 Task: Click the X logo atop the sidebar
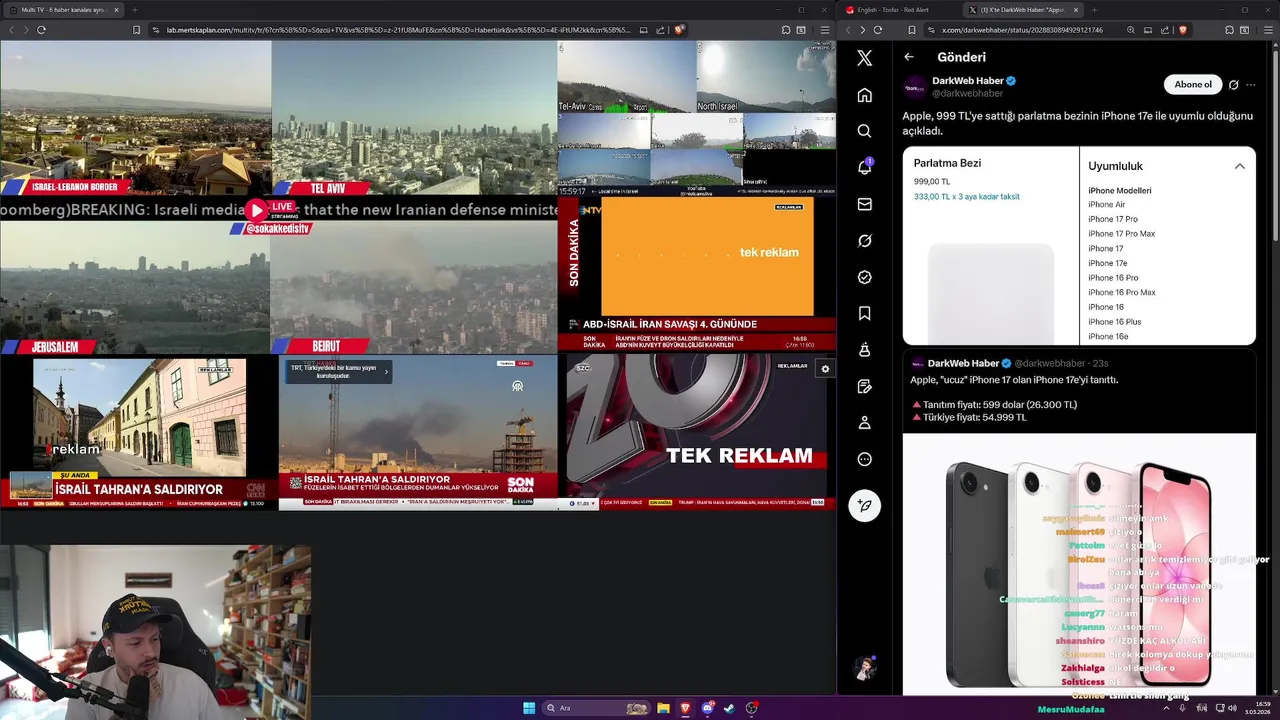click(865, 58)
